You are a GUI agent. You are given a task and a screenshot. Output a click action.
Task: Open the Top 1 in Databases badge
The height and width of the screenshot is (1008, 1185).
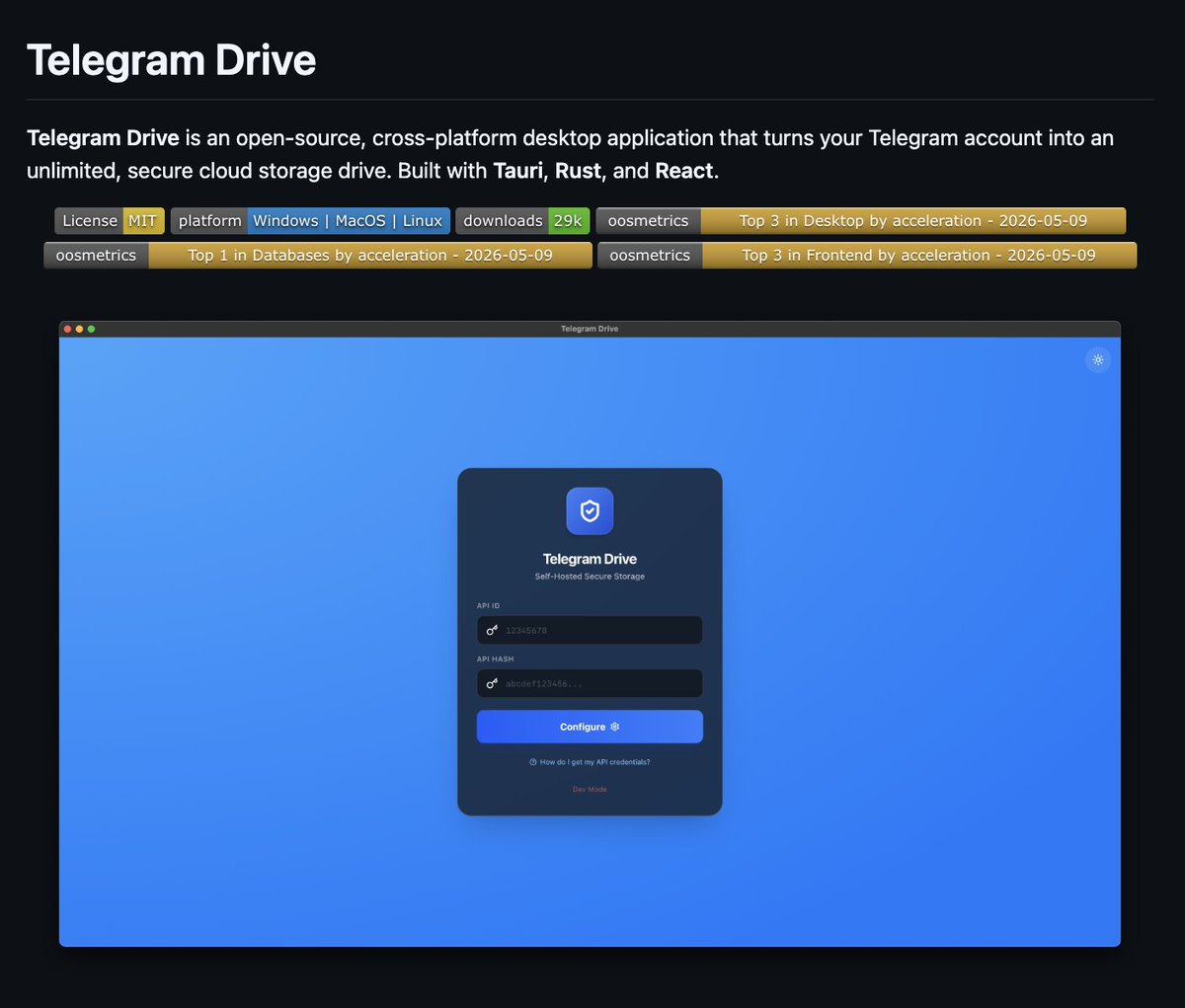click(x=318, y=255)
